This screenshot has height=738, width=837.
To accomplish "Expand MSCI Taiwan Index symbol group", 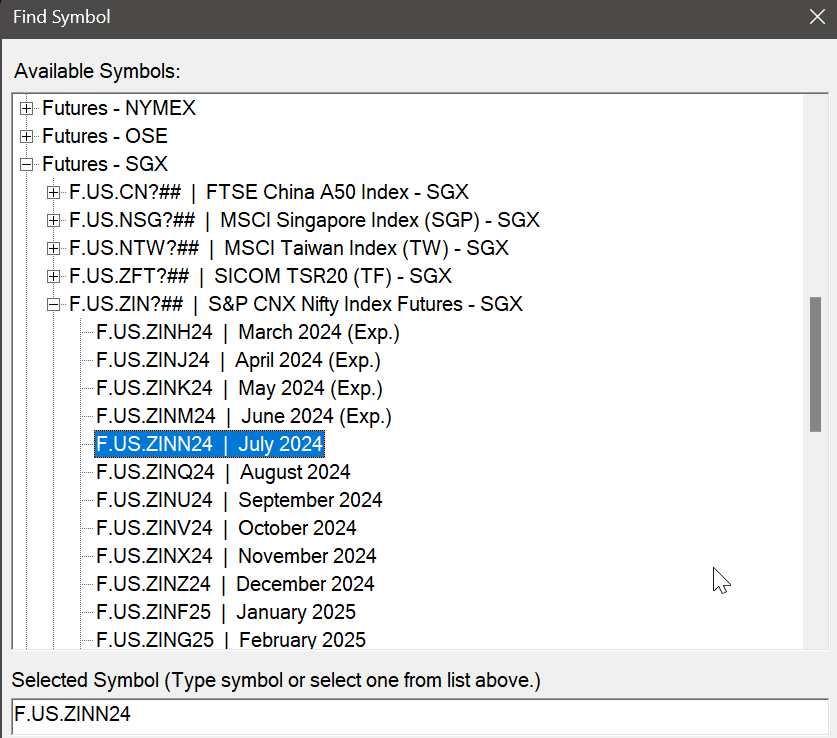I will pos(54,248).
